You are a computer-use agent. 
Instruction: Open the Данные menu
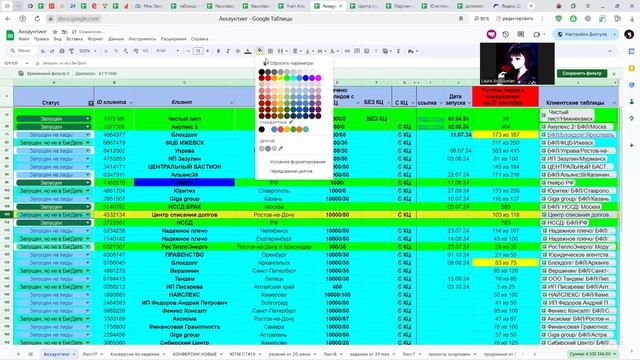click(x=116, y=39)
